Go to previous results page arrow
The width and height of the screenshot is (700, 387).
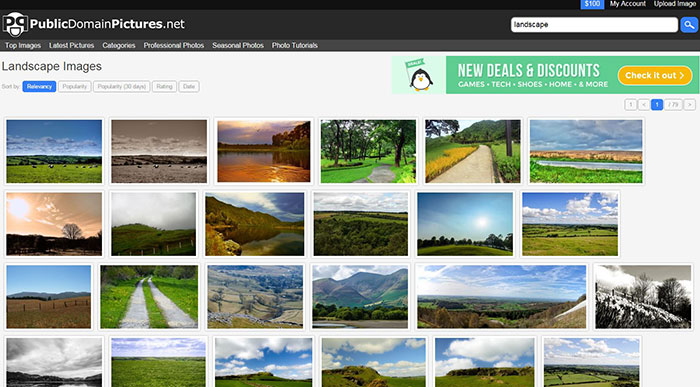tap(644, 105)
